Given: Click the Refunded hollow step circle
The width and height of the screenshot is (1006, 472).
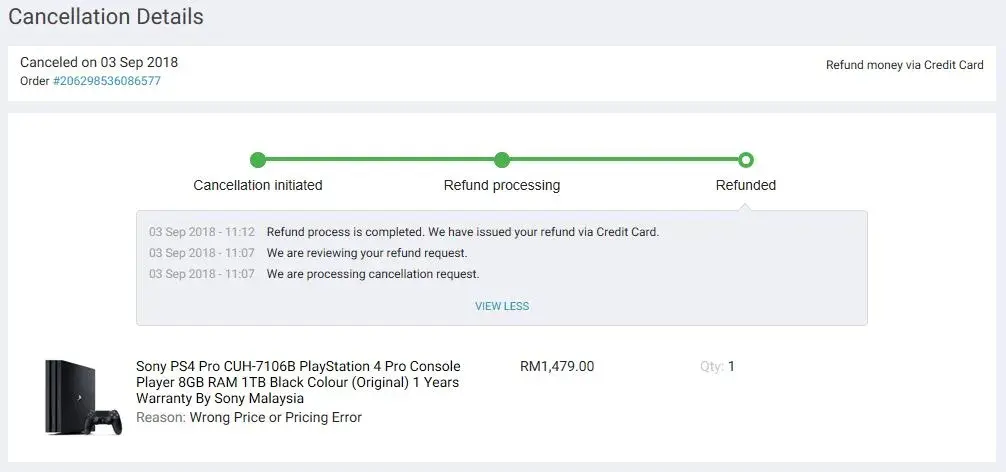Looking at the screenshot, I should (x=746, y=160).
